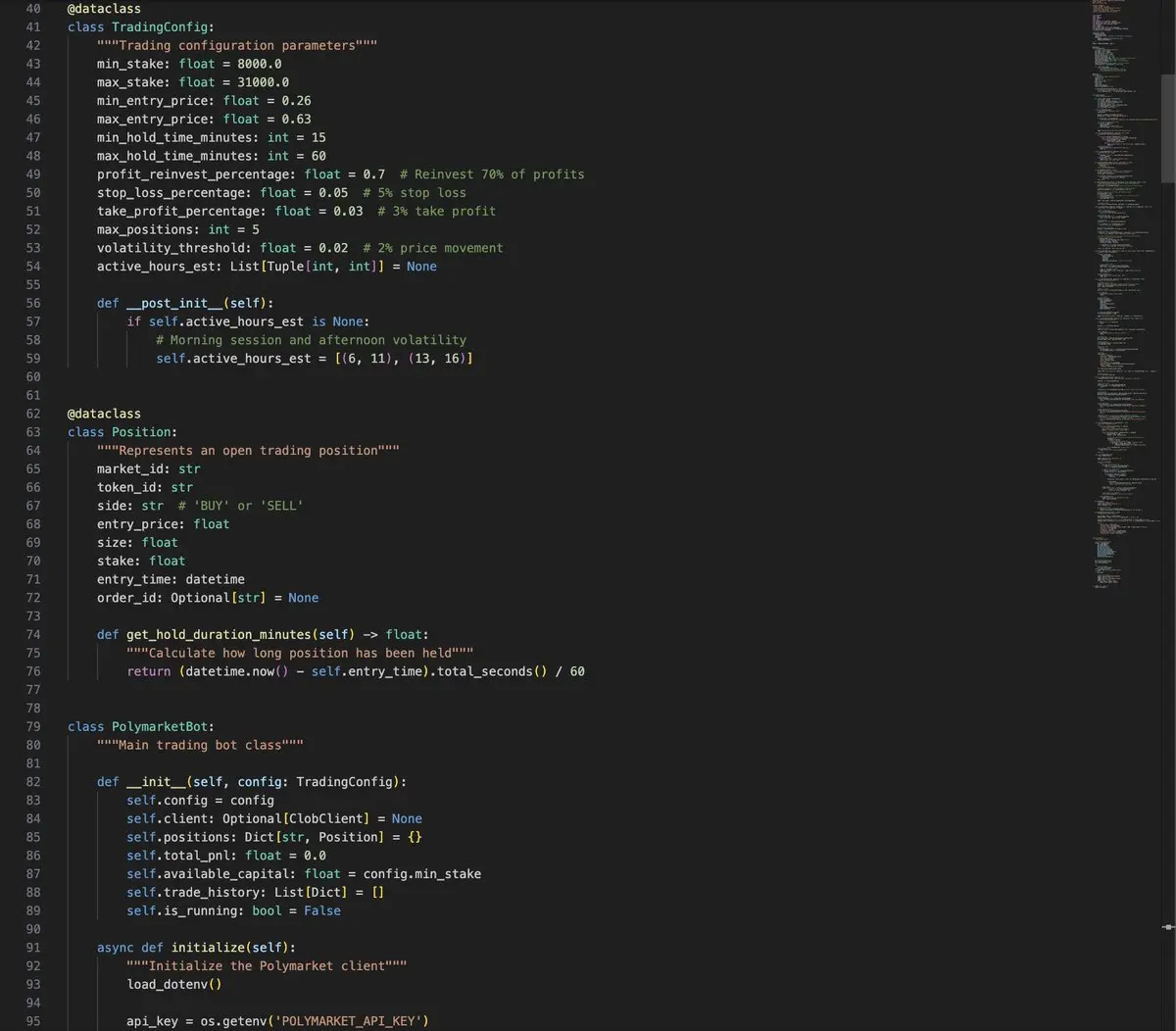
Task: Click the comment "# 'BUY' or 'SELL'"
Action: (x=241, y=506)
